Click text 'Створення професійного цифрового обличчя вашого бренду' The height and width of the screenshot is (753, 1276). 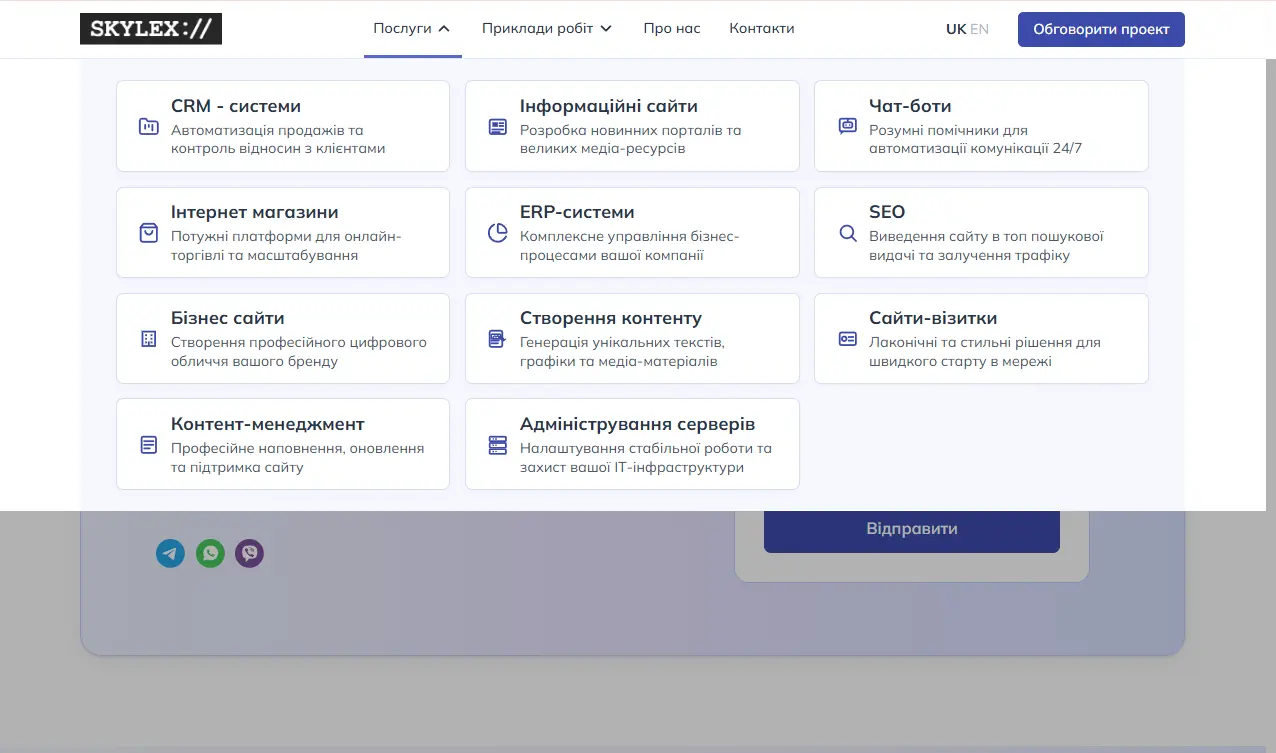299,352
